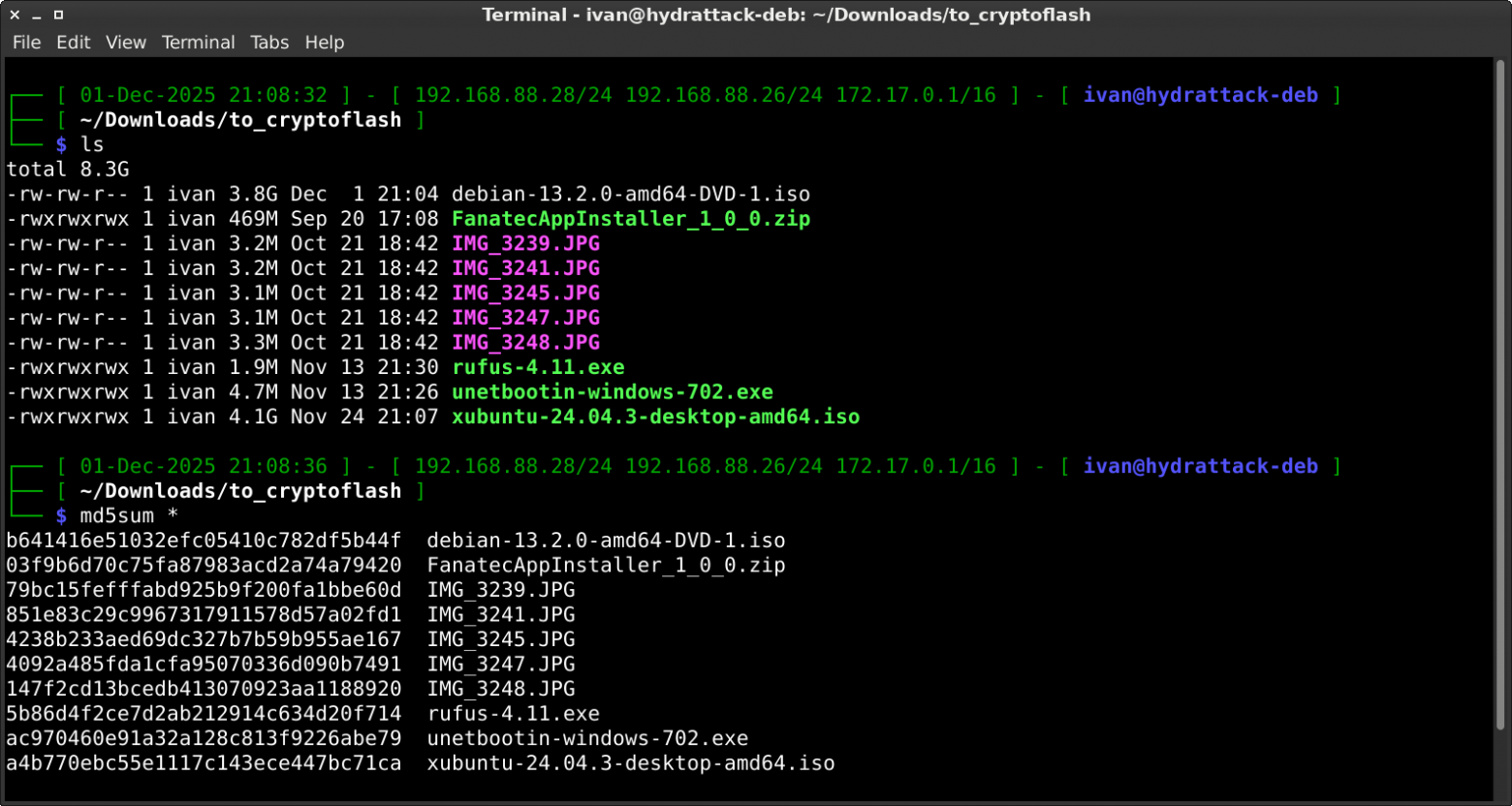Screen dimensions: 1512x806
Task: Click debian-13.2.0-amd64-DVD-1.iso in the ls listing
Action: pos(631,194)
